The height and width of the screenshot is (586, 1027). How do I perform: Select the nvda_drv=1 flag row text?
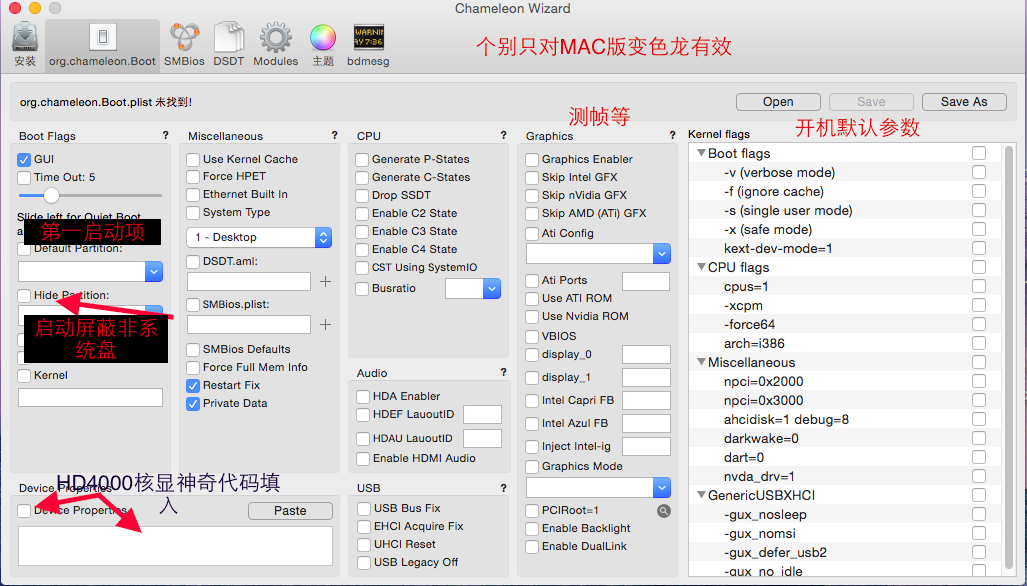coord(759,476)
